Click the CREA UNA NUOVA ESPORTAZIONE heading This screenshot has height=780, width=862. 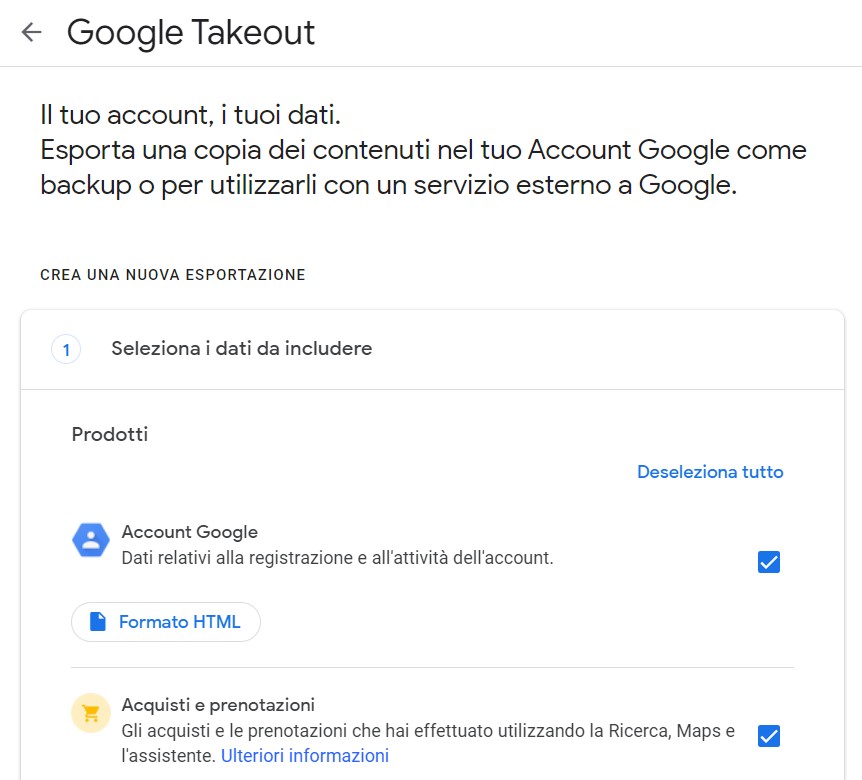173,274
